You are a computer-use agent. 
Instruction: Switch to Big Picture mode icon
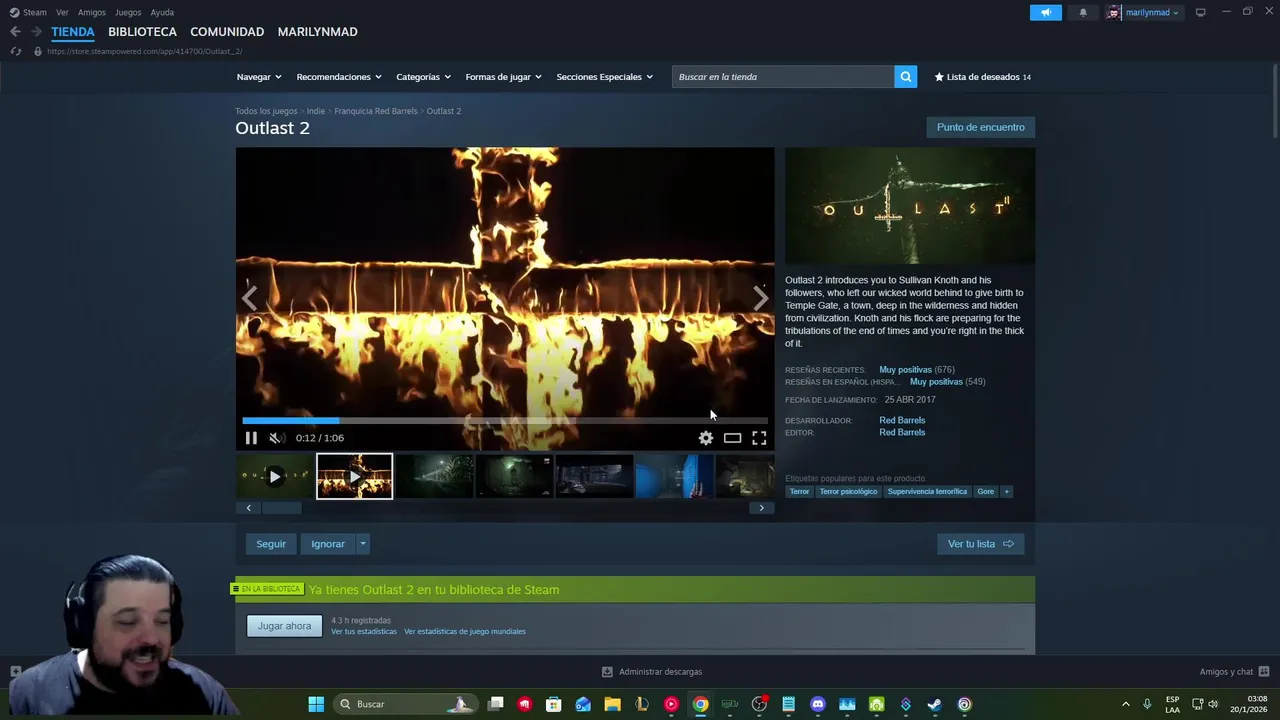point(1201,12)
